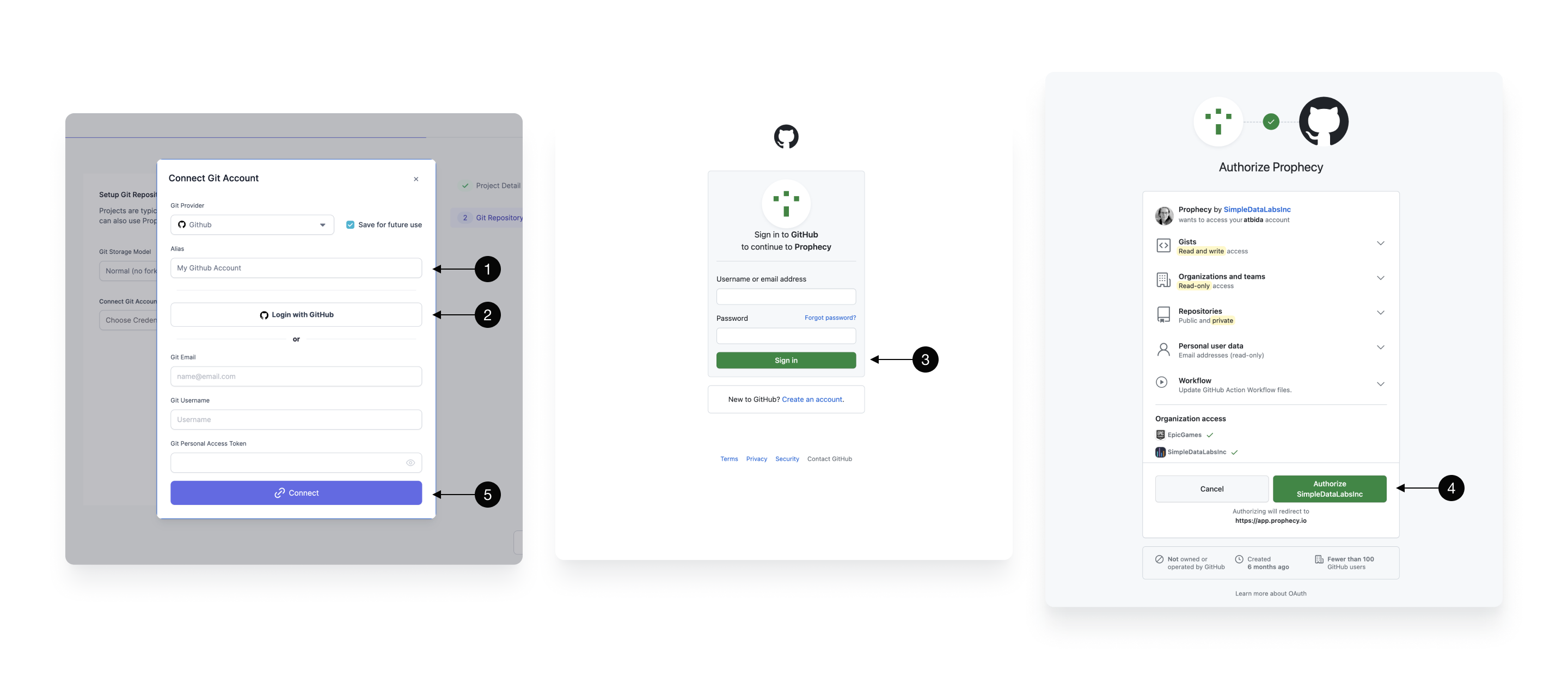Click Create an account link
This screenshot has height=695, width=1568.
811,399
